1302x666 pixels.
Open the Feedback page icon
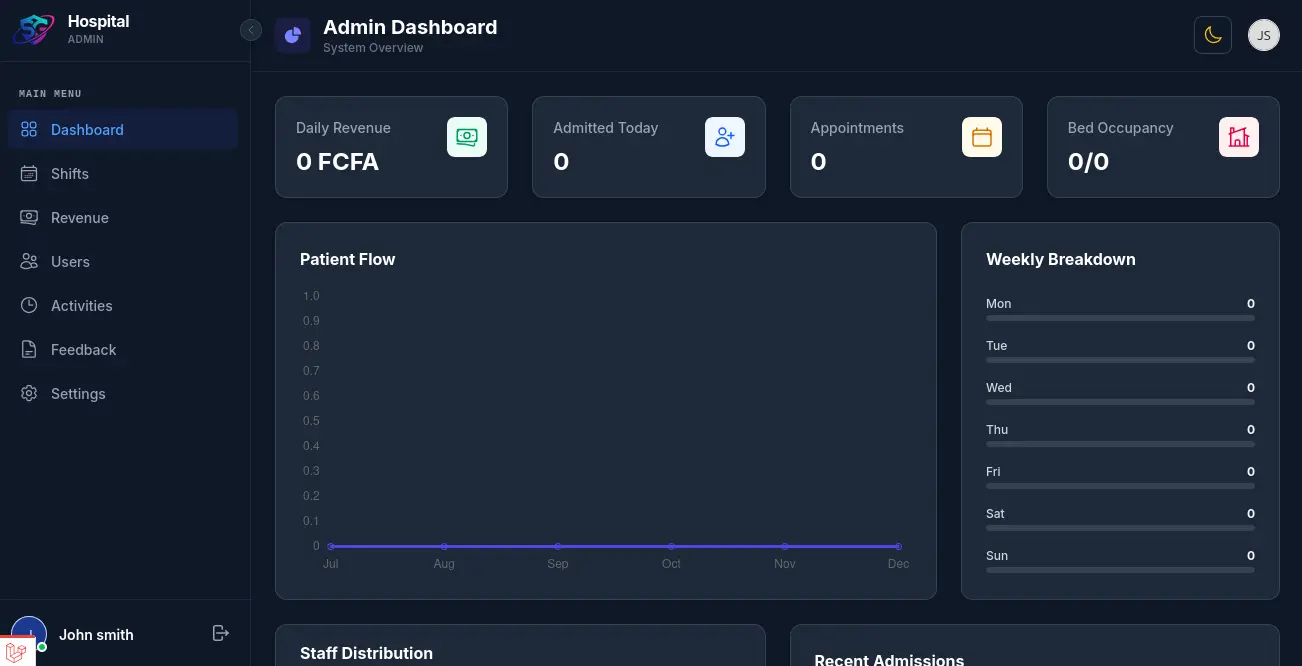pyautogui.click(x=29, y=350)
